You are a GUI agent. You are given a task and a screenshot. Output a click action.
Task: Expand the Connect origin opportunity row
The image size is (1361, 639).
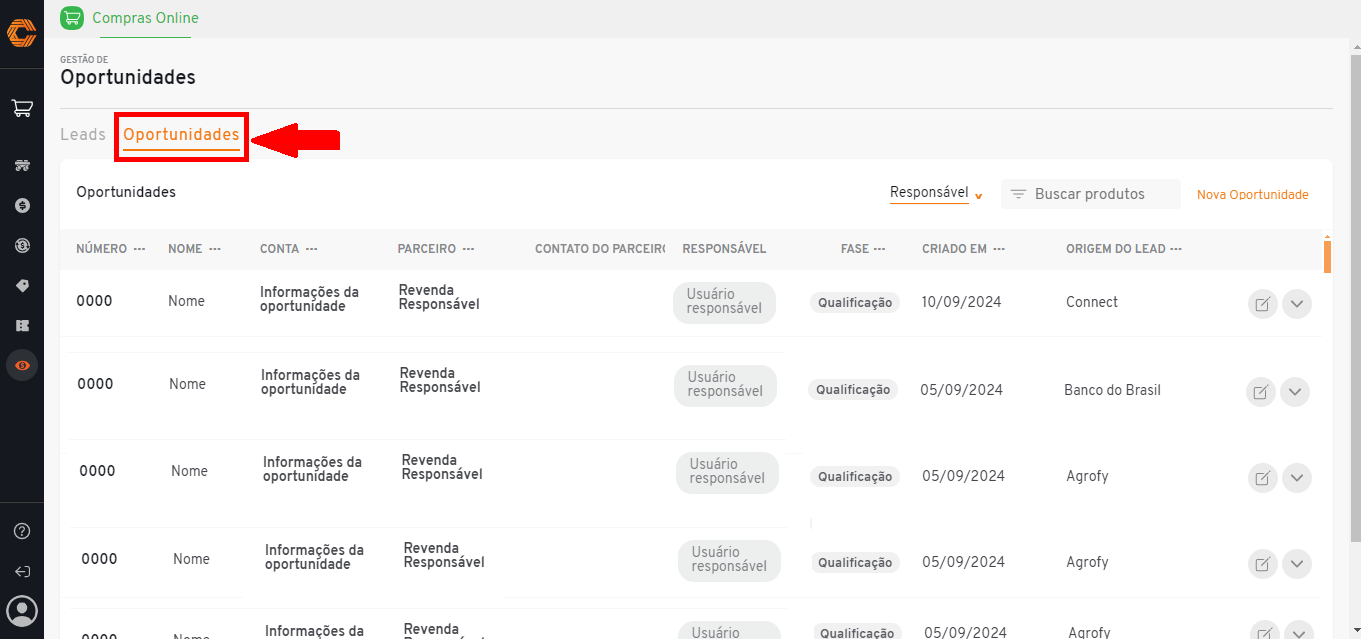coord(1297,304)
